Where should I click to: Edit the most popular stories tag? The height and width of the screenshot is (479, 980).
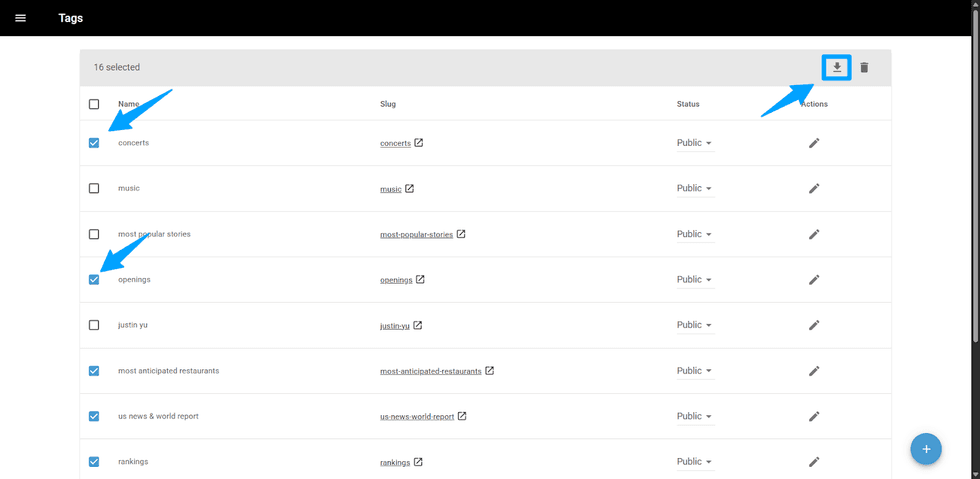814,234
